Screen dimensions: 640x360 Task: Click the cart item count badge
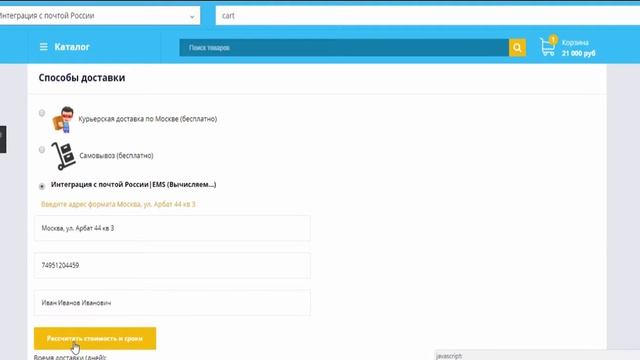coord(553,40)
